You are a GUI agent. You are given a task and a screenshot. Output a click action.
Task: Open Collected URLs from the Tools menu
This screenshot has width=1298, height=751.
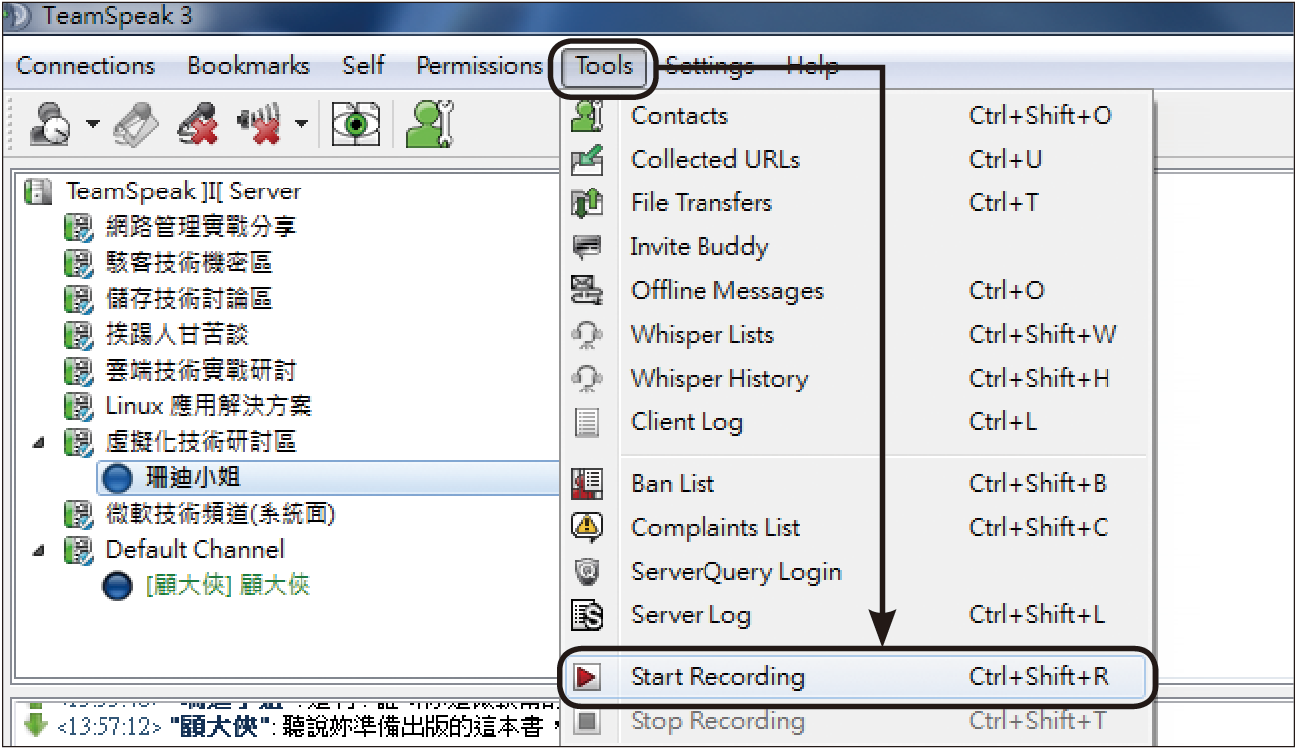(858, 159)
